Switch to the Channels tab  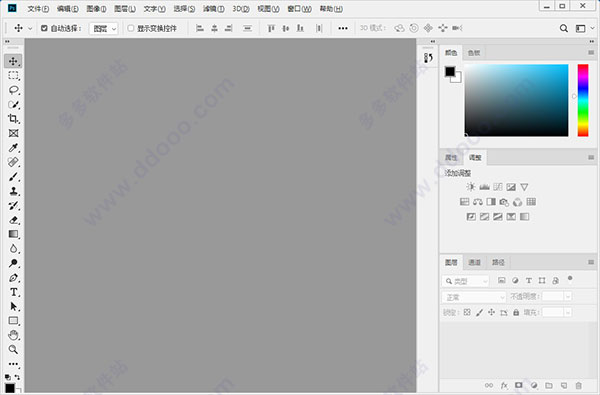coord(474,262)
